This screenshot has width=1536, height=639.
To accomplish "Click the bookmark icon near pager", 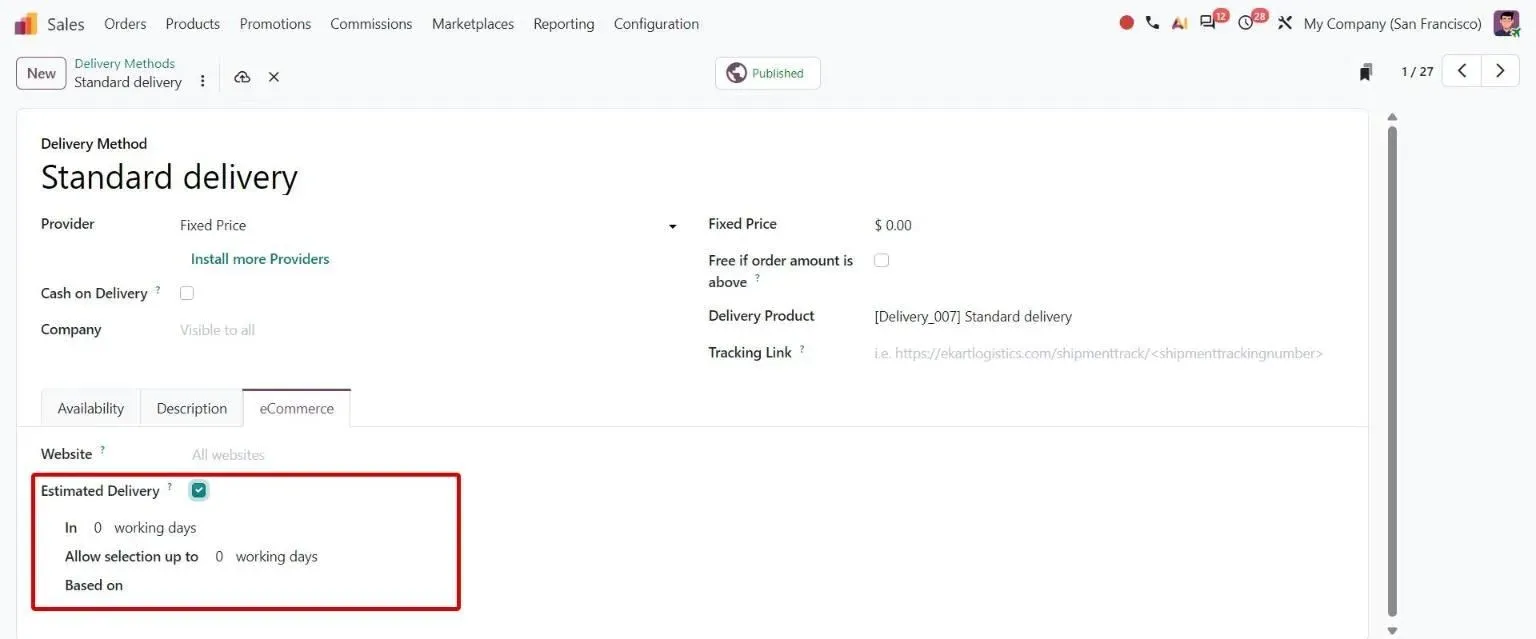I will (1366, 72).
